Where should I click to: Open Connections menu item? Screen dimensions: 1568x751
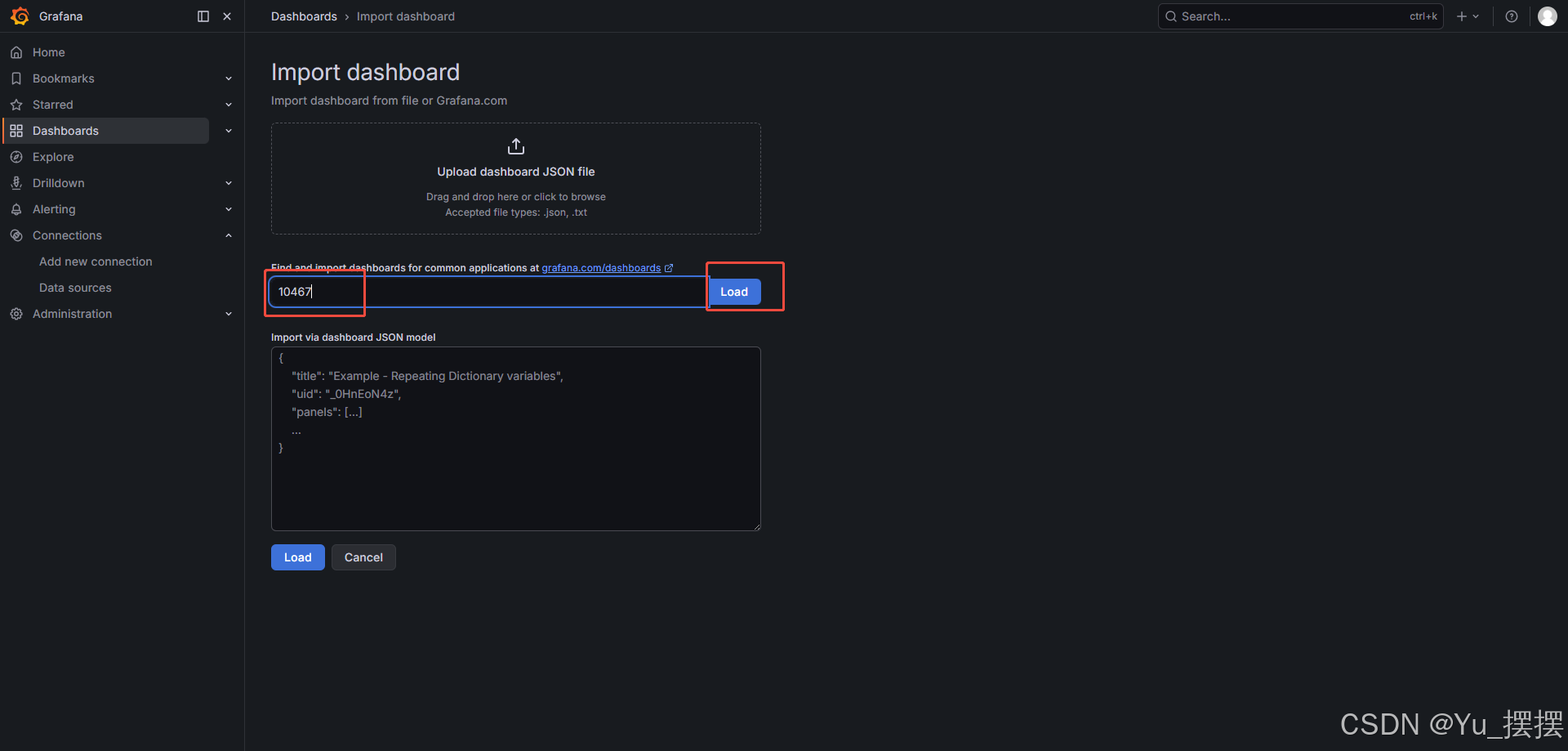67,235
